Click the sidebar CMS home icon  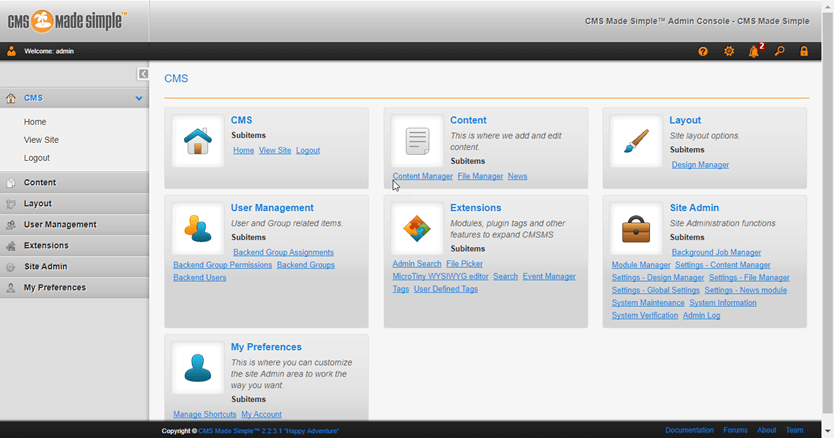tap(11, 98)
